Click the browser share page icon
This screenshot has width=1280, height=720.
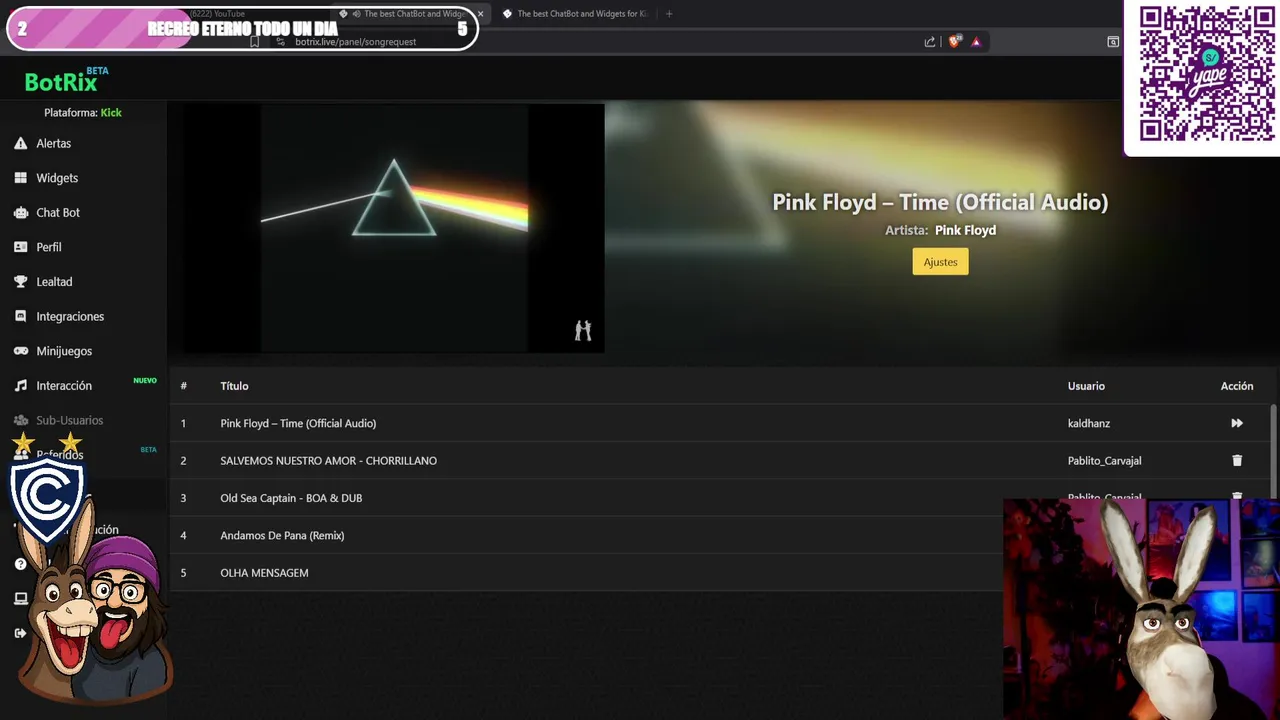point(930,42)
